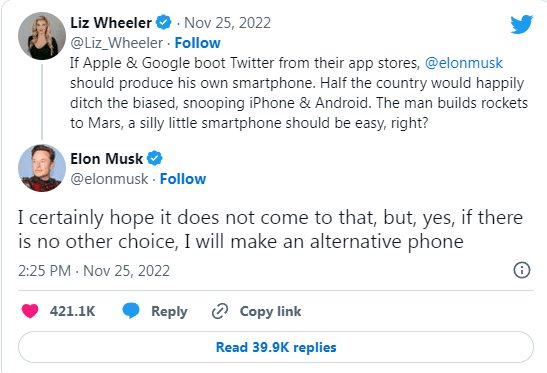Open the 2:25 PM Nov 25, 2022 timestamp

point(94,271)
